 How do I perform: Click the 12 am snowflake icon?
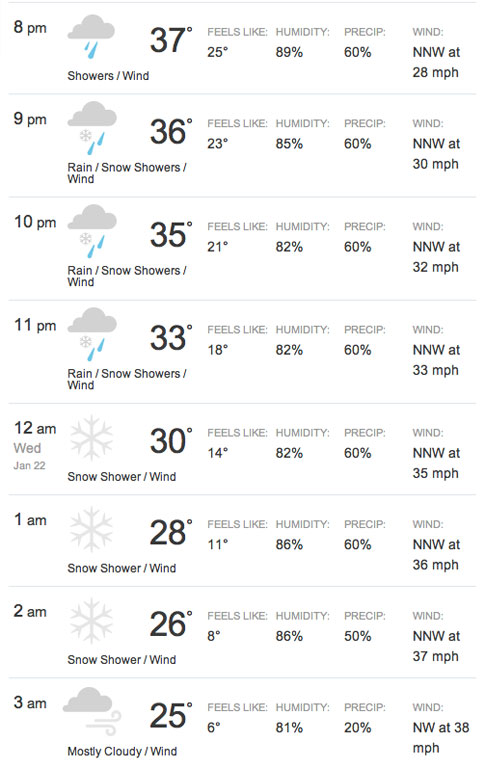pyautogui.click(x=92, y=438)
